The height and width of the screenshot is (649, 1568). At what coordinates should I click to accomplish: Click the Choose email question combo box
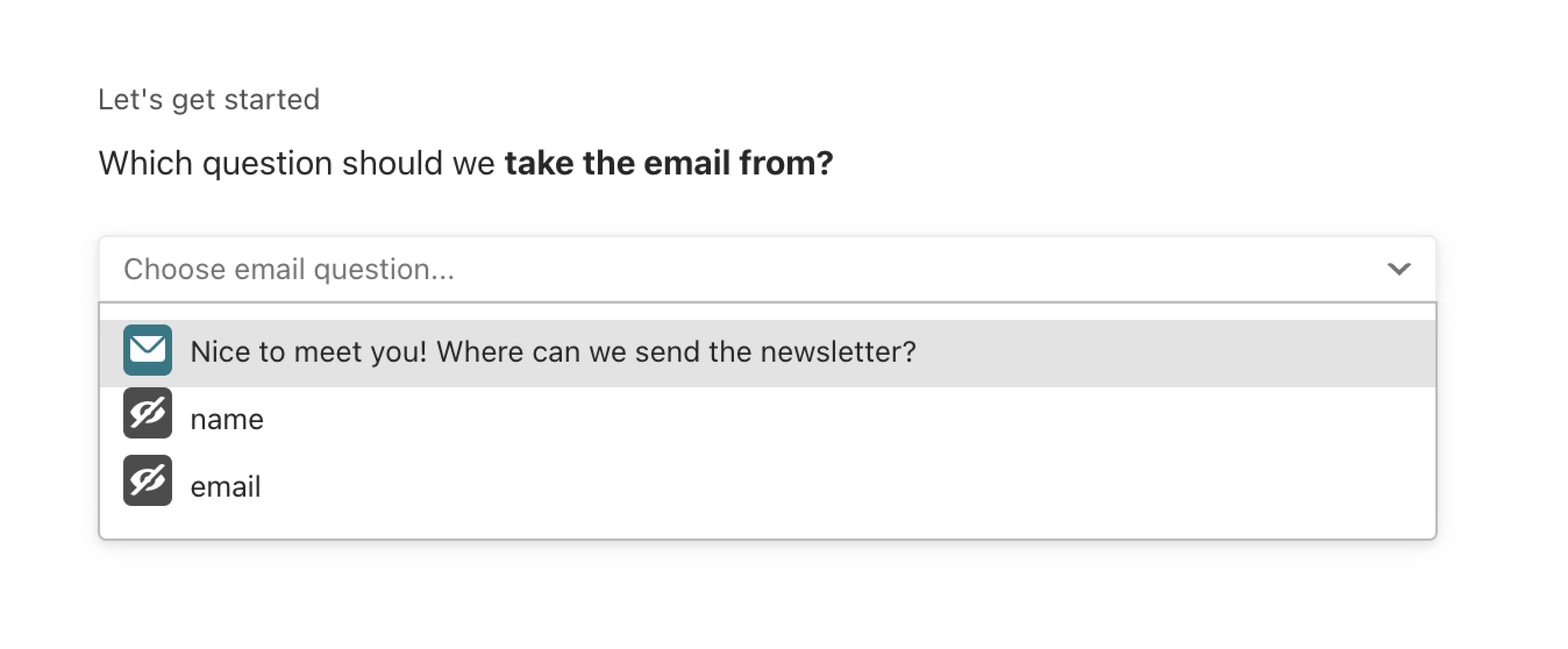[768, 269]
